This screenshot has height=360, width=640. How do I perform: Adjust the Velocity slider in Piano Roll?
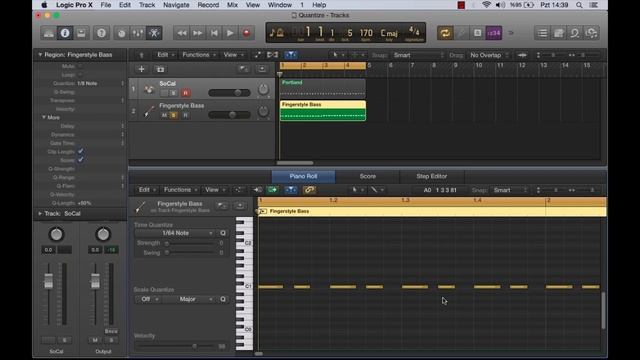tap(176, 347)
